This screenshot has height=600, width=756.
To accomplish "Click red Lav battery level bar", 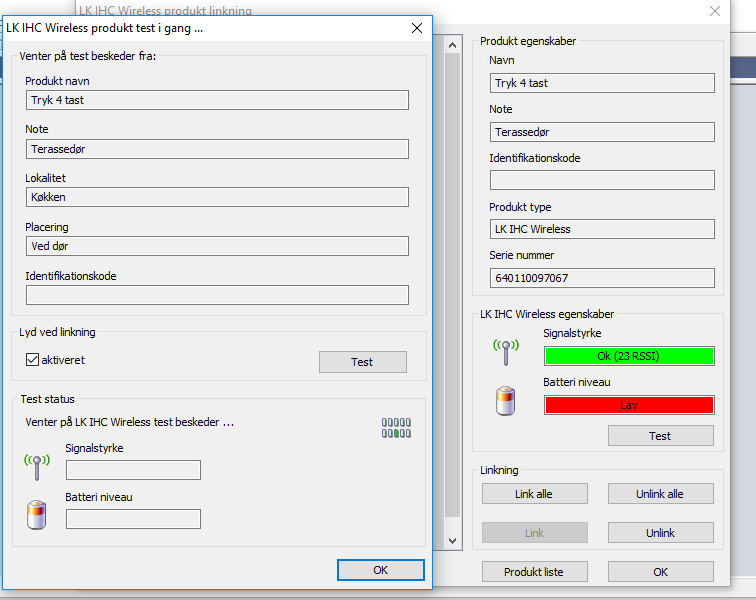I will 629,405.
